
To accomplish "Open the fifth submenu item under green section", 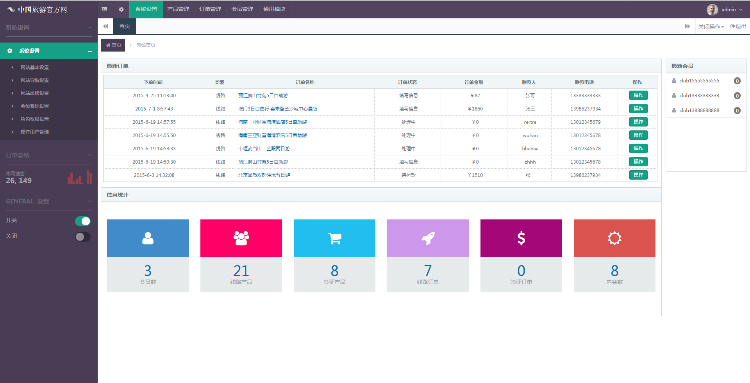I will [x=34, y=119].
